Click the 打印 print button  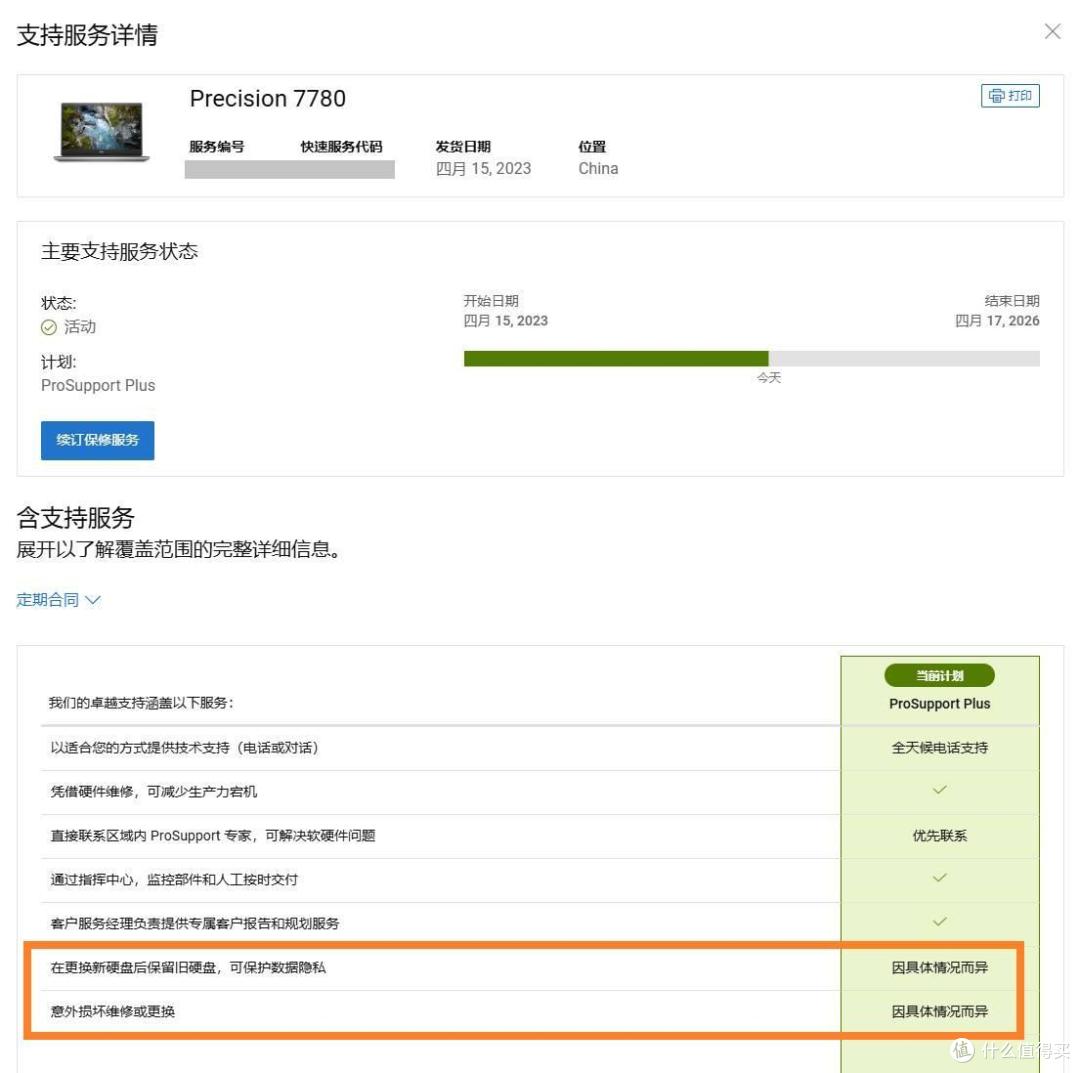(1010, 96)
